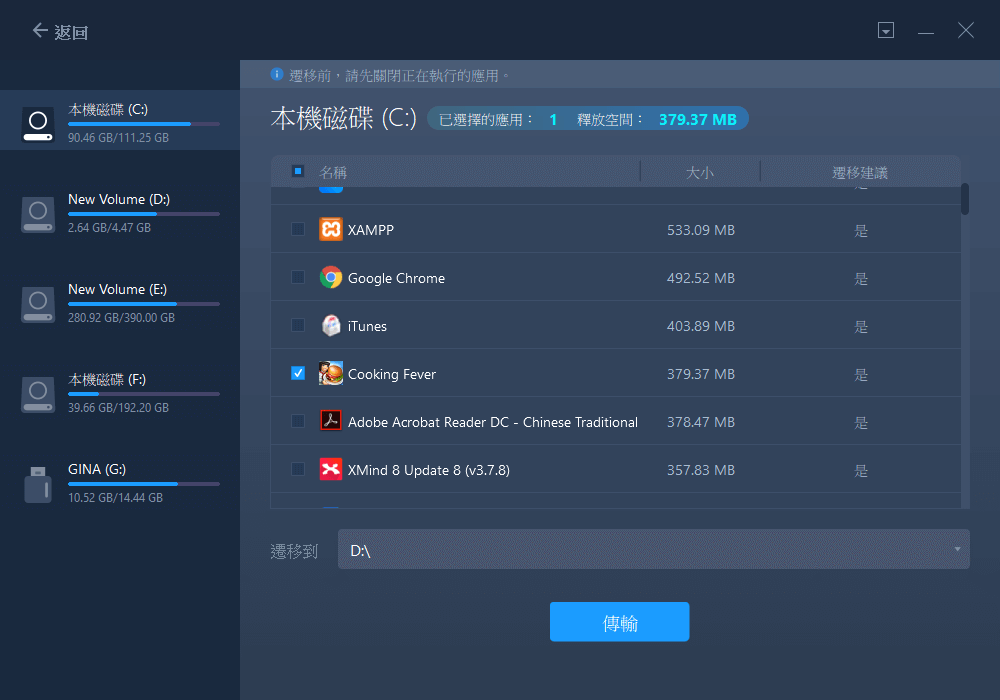Sort by the 大小 column header
Screen dimensions: 1000x700
[x=700, y=172]
